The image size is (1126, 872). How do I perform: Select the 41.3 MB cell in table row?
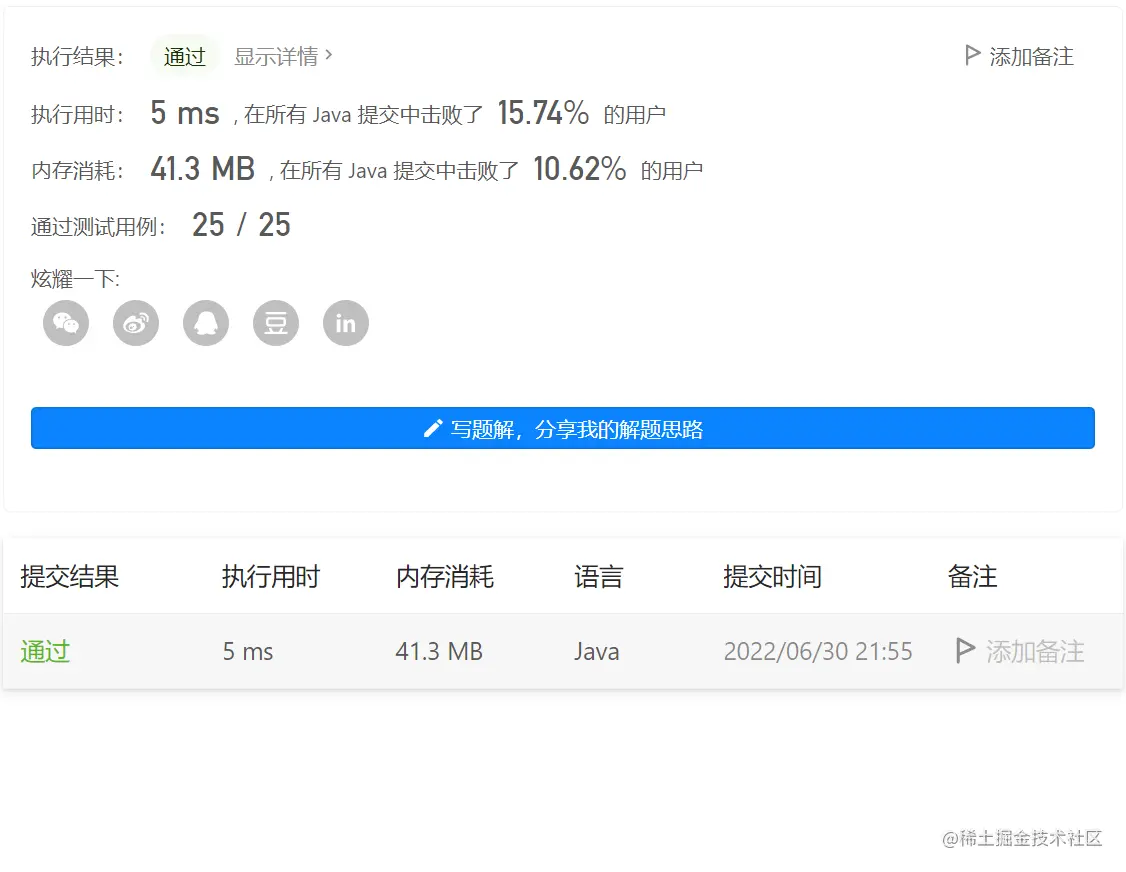439,651
